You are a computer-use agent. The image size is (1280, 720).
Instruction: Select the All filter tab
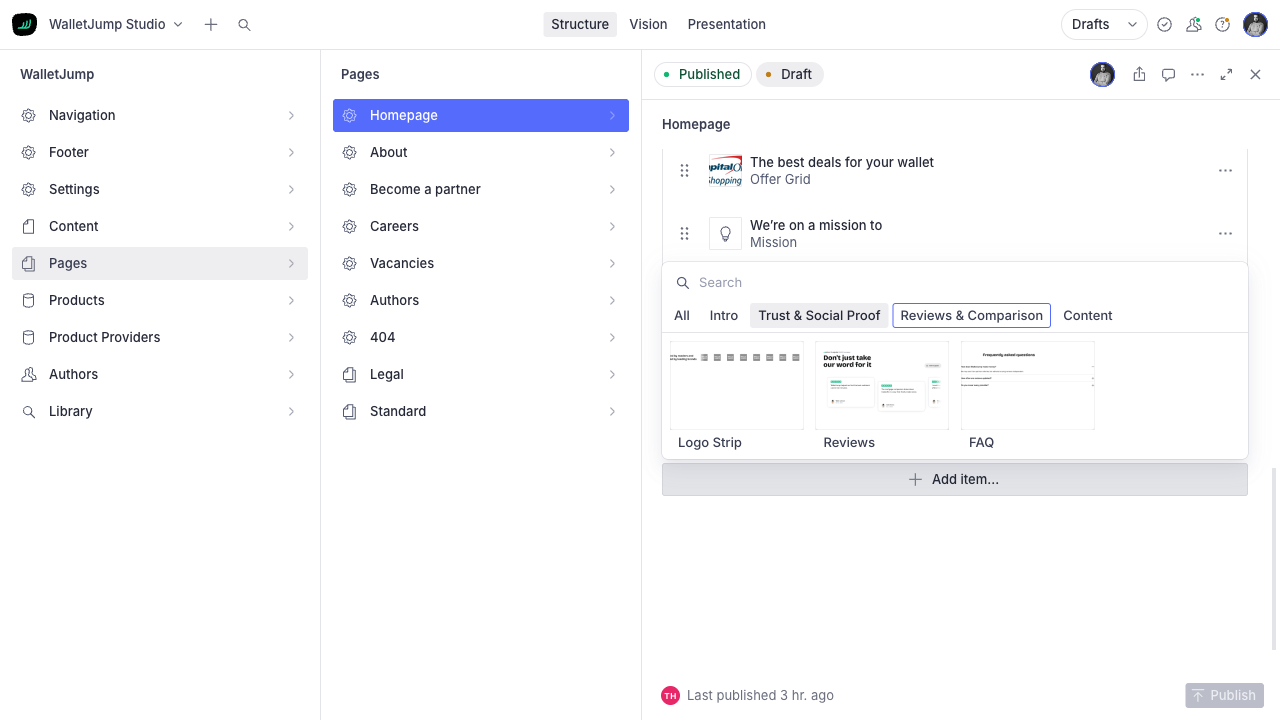click(x=682, y=315)
